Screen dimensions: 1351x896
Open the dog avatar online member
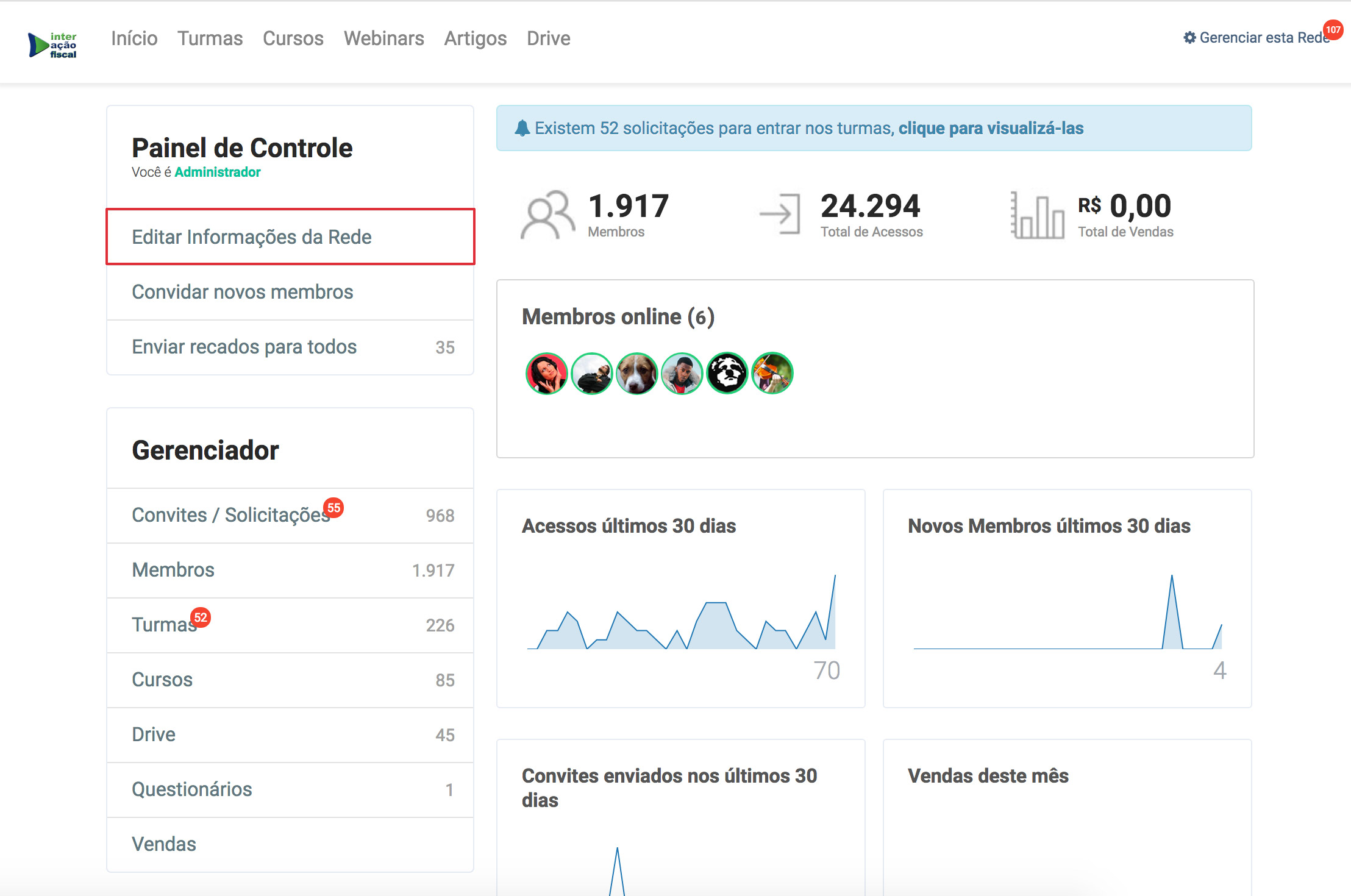tap(636, 373)
